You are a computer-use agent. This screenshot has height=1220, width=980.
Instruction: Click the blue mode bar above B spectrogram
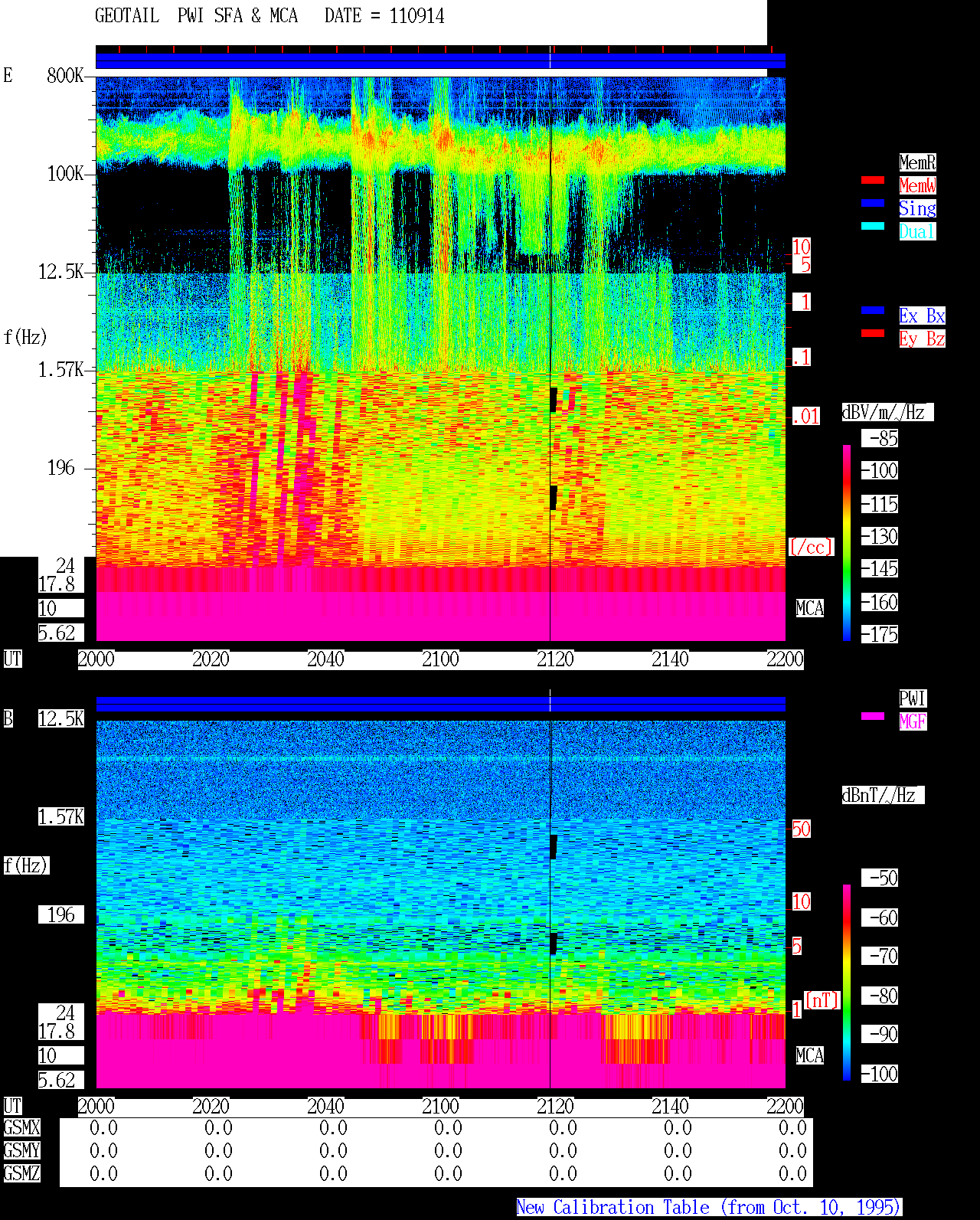coord(440,704)
